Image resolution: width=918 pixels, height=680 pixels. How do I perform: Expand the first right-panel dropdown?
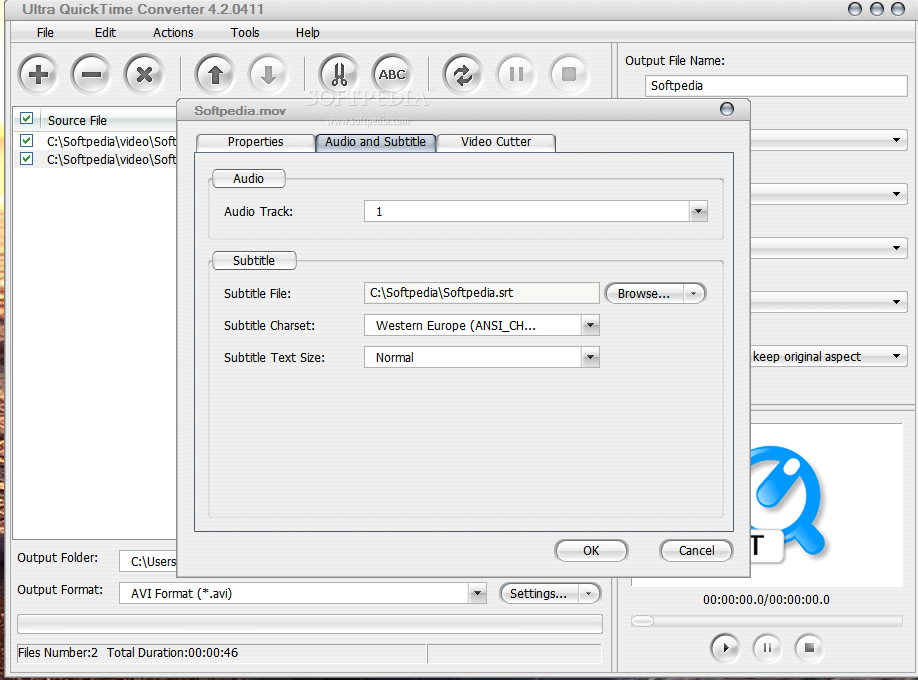tap(896, 140)
